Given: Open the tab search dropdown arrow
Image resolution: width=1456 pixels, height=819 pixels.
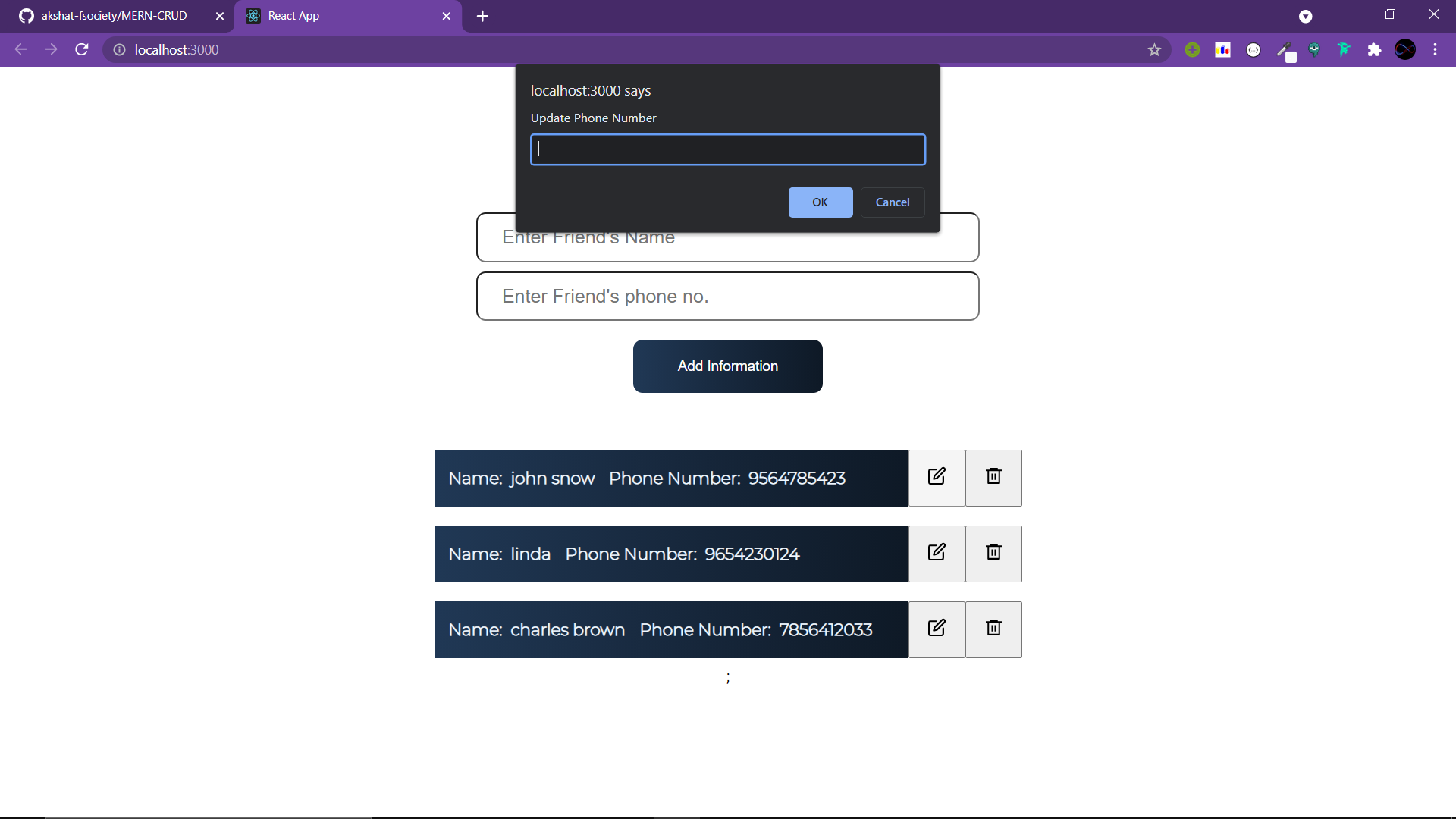Looking at the screenshot, I should [x=1305, y=16].
